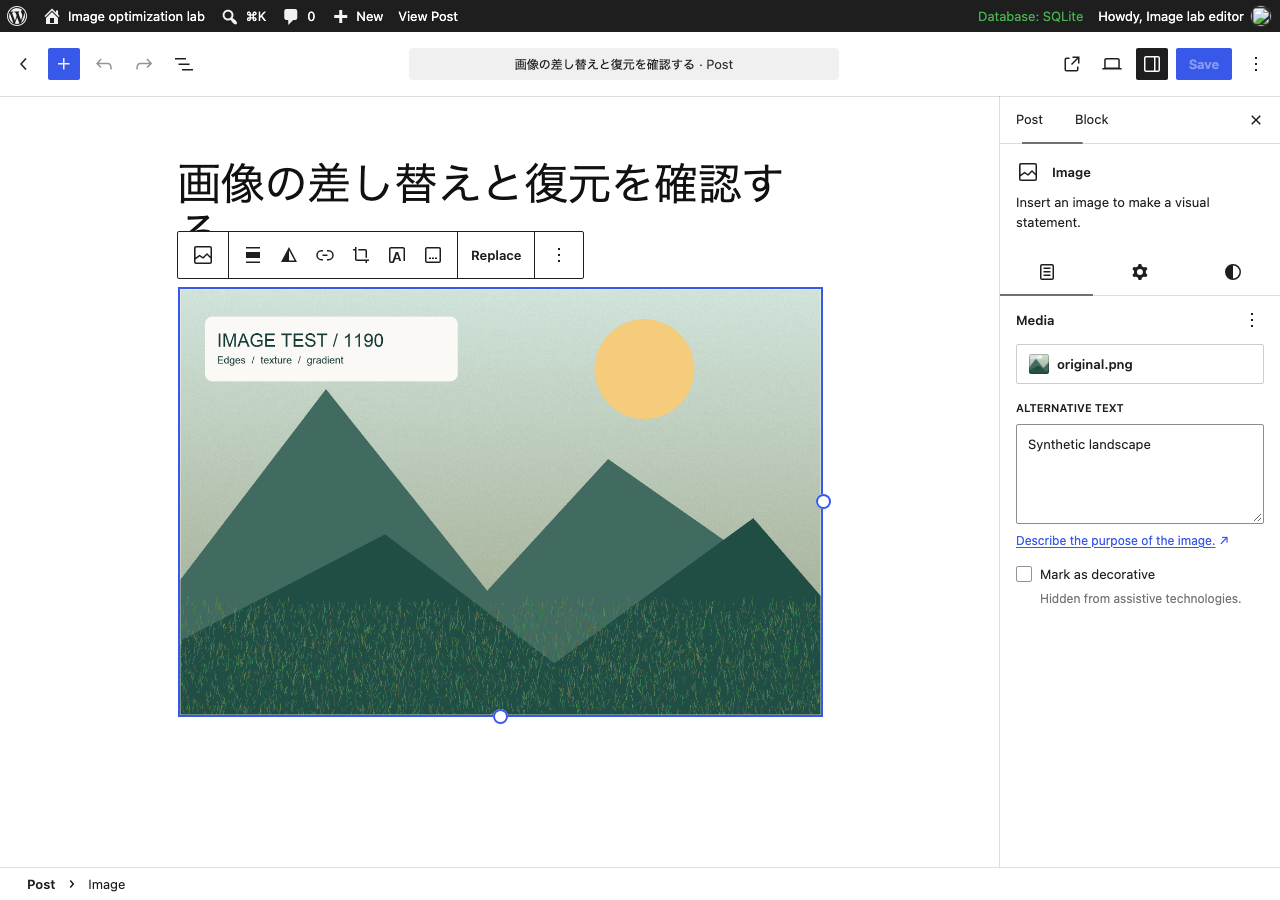1280x900 pixels.
Task: View the post in a new tab
Action: click(x=1072, y=64)
